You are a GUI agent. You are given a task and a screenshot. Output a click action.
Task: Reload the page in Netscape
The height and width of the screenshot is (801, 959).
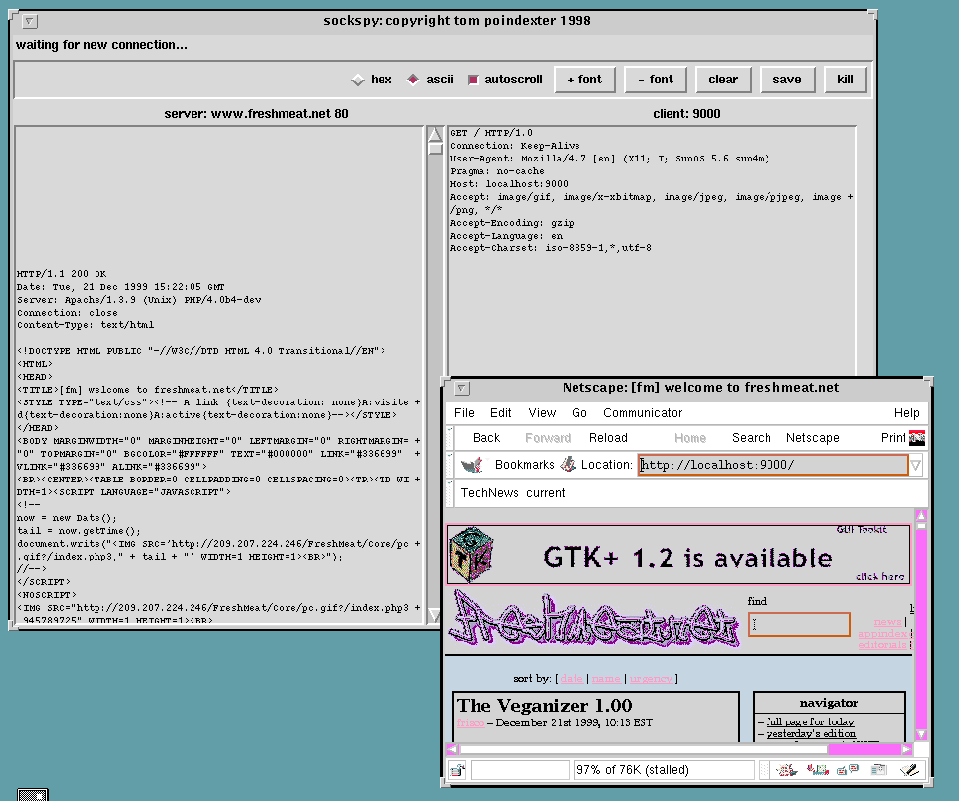point(608,438)
